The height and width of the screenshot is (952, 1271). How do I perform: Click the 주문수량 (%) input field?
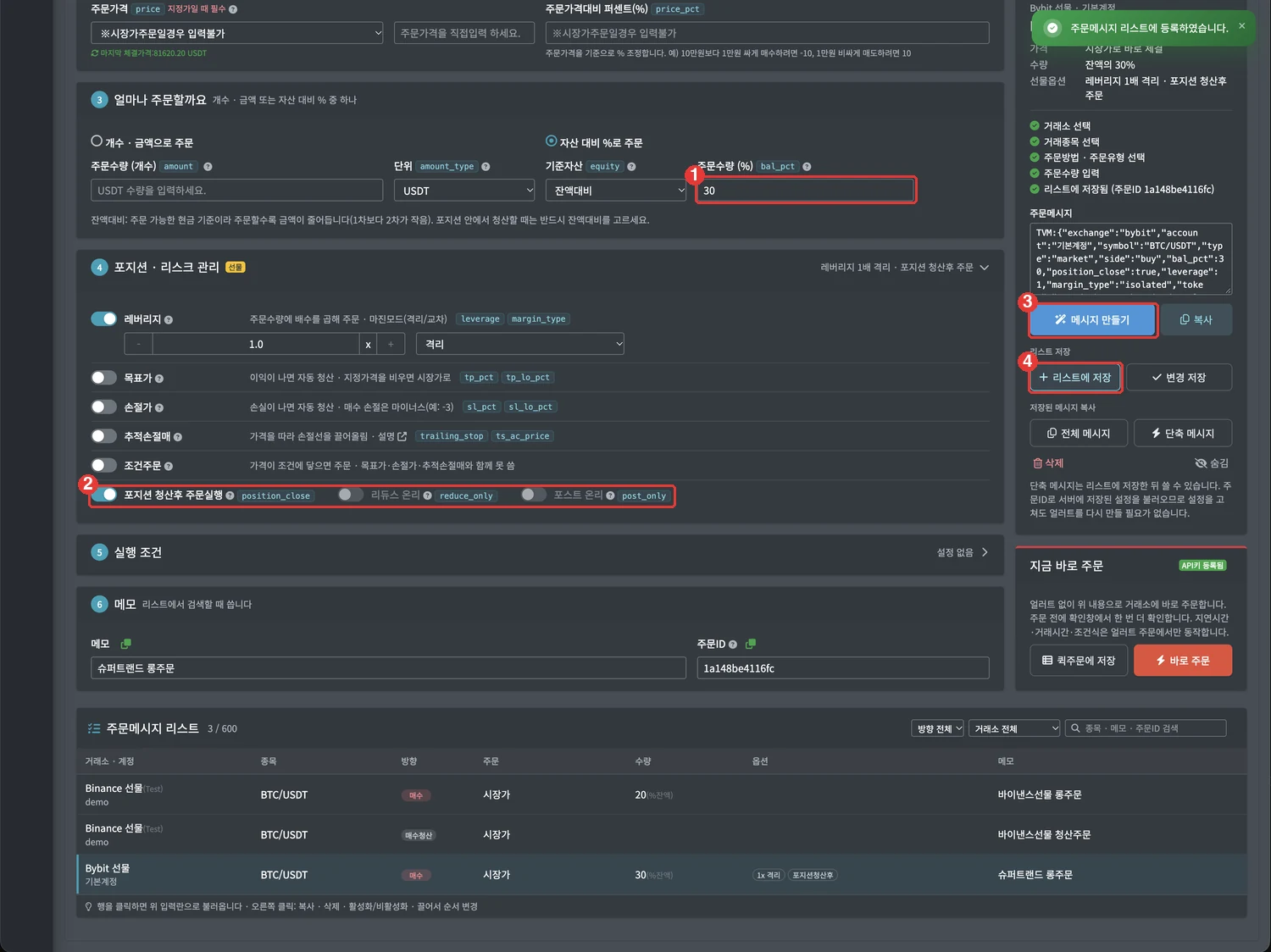805,191
